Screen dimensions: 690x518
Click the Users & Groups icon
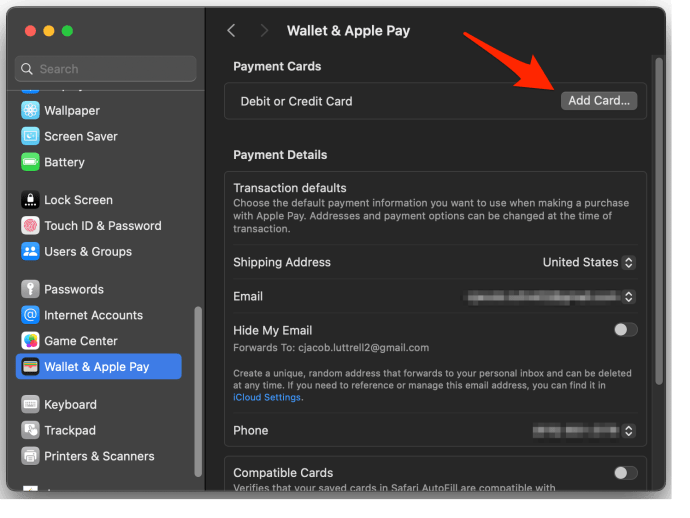pos(30,251)
